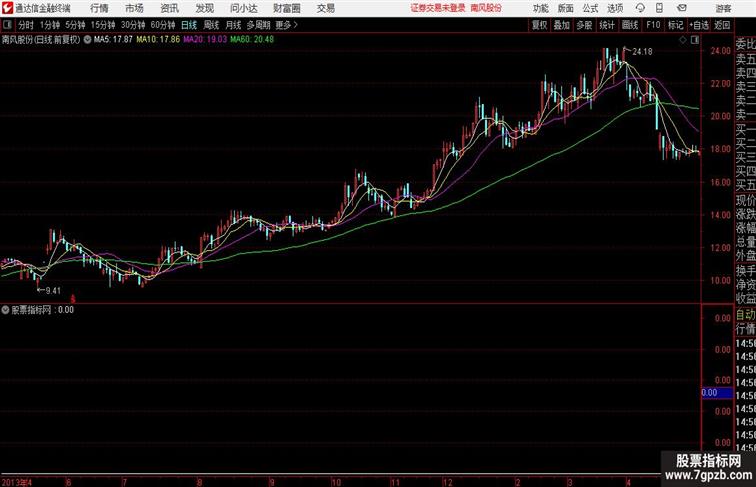This screenshot has width=756, height=487.
Task: Switch to the 30分钟 period tab
Action: [133, 25]
